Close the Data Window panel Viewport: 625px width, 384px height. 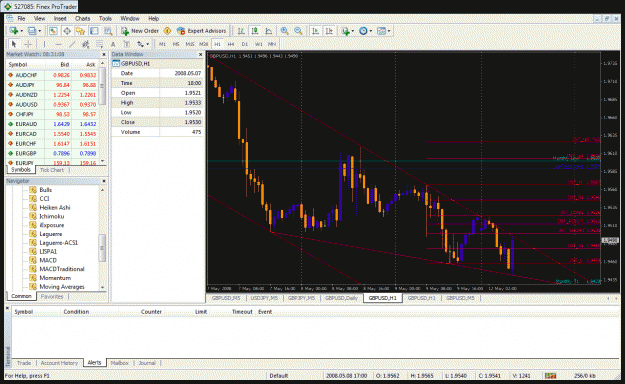coord(200,54)
